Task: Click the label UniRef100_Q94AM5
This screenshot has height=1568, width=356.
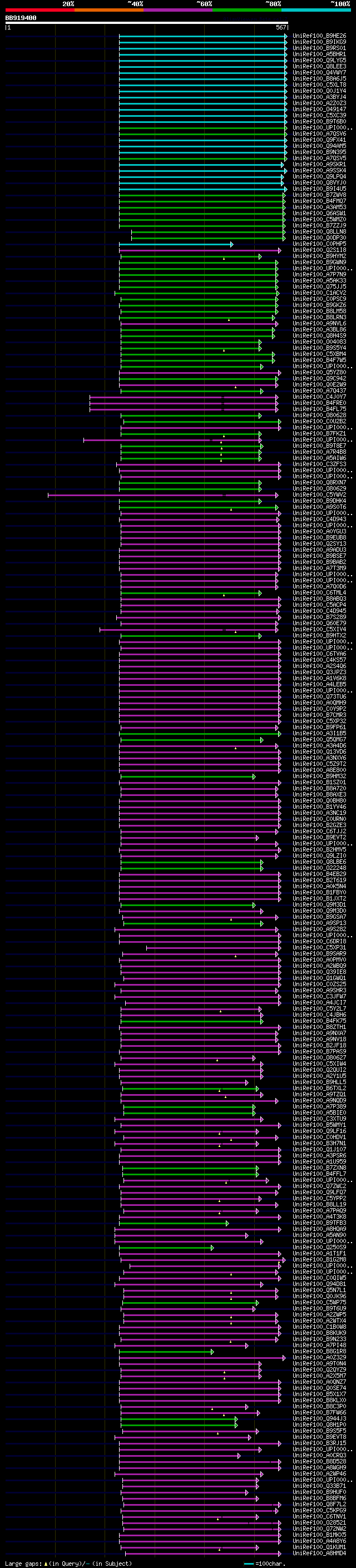Action: click(x=319, y=146)
